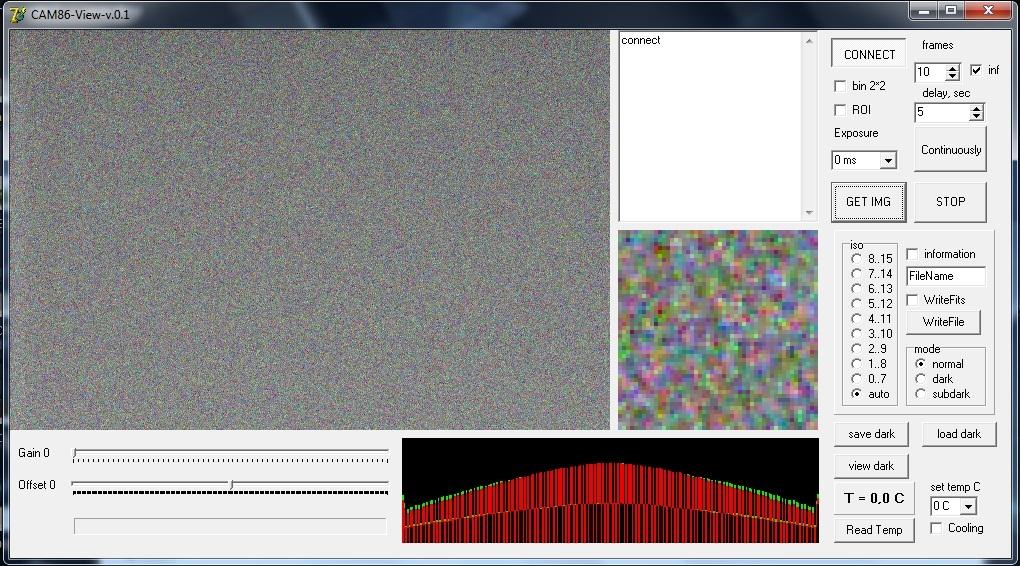This screenshot has width=1020, height=566.
Task: Select iso 4..11 radio option
Action: tap(856, 318)
